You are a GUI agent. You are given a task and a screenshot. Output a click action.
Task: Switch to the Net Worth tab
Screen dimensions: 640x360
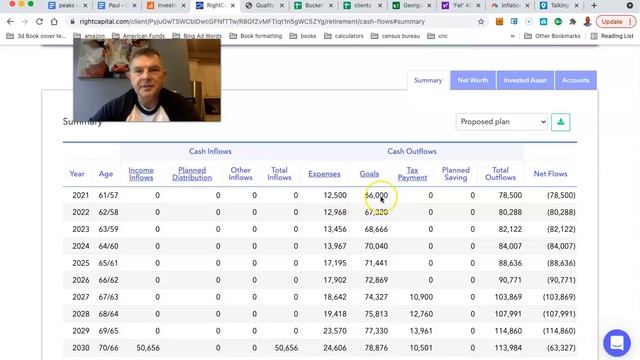(x=473, y=80)
